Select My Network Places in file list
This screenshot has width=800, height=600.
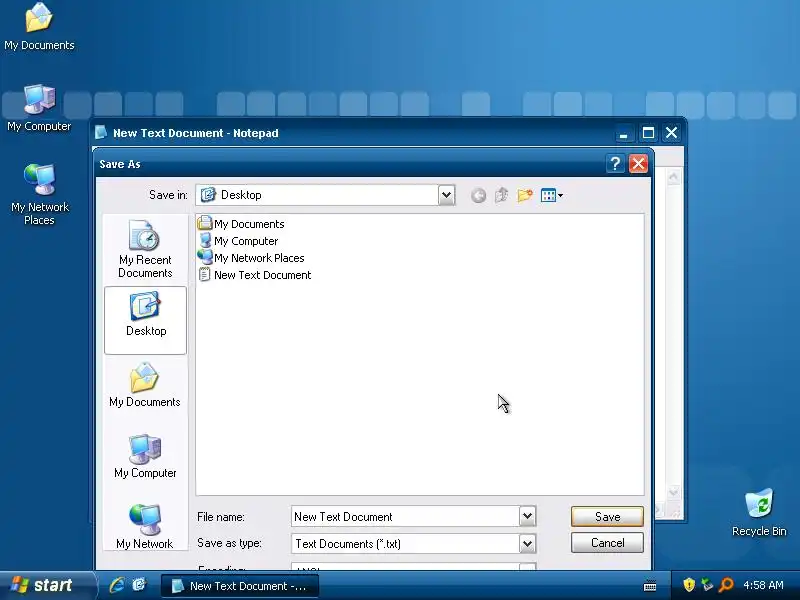[x=251, y=258]
